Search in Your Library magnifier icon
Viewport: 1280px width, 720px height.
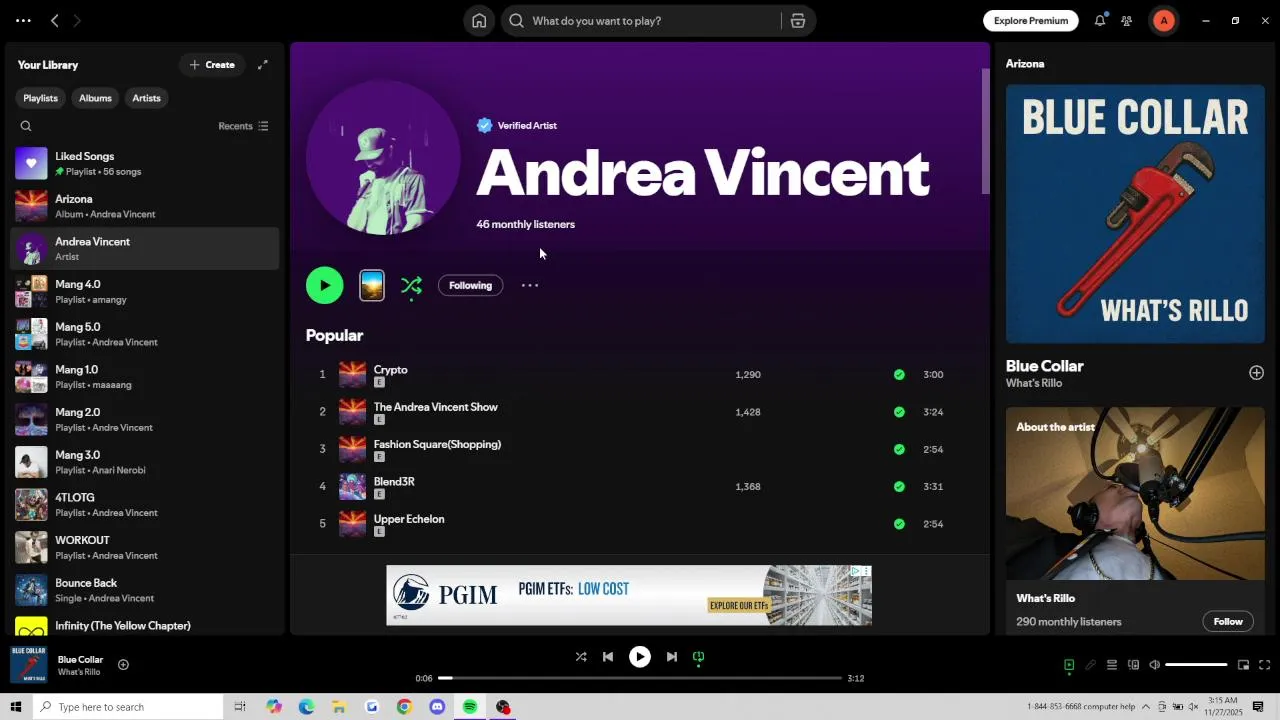pyautogui.click(x=26, y=126)
